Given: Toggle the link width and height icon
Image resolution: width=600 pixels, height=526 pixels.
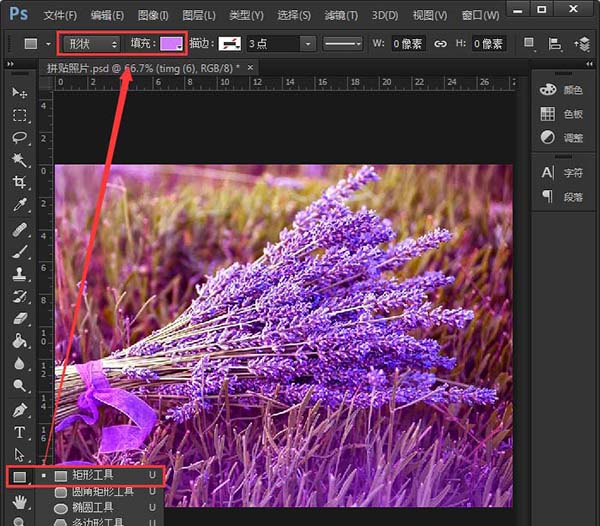Looking at the screenshot, I should coord(440,44).
